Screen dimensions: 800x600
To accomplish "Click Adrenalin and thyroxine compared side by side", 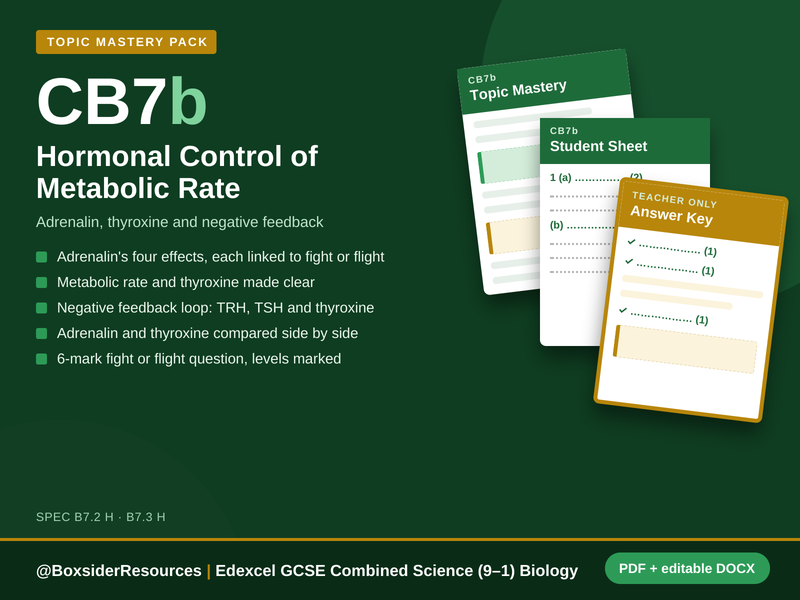I will 207,333.
